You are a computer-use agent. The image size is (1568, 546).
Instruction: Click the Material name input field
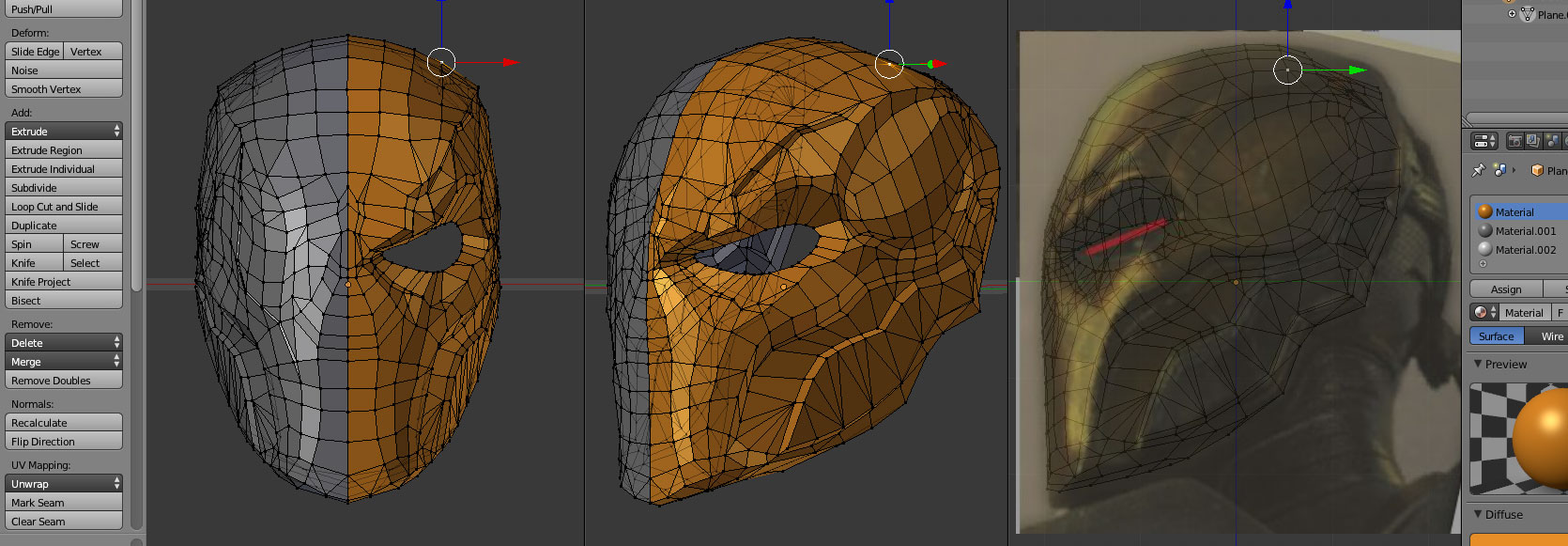1526,312
